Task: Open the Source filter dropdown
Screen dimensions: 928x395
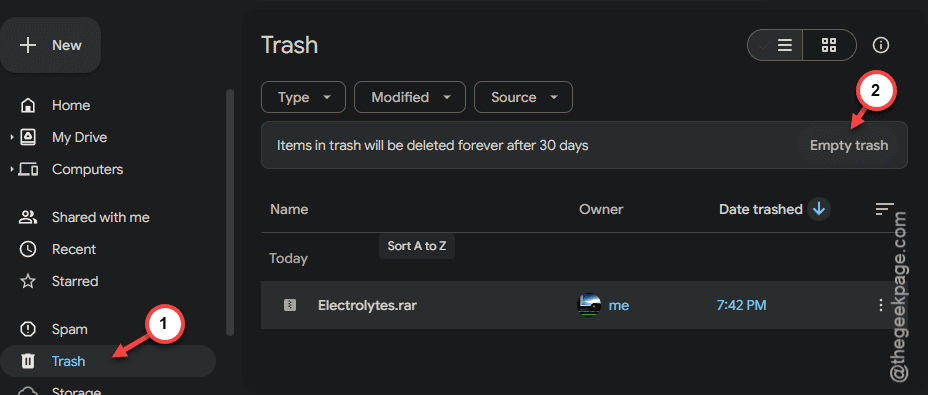Action: (523, 97)
